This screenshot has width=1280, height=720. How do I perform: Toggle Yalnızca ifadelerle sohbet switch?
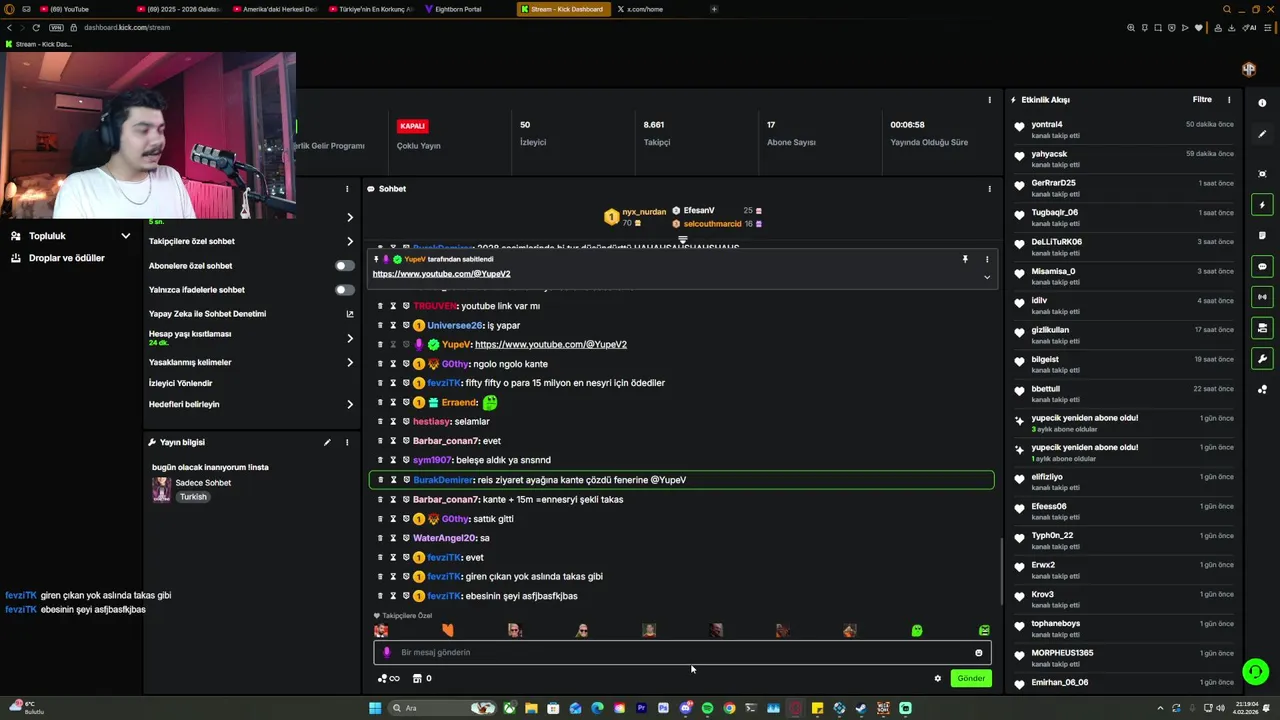(x=344, y=290)
